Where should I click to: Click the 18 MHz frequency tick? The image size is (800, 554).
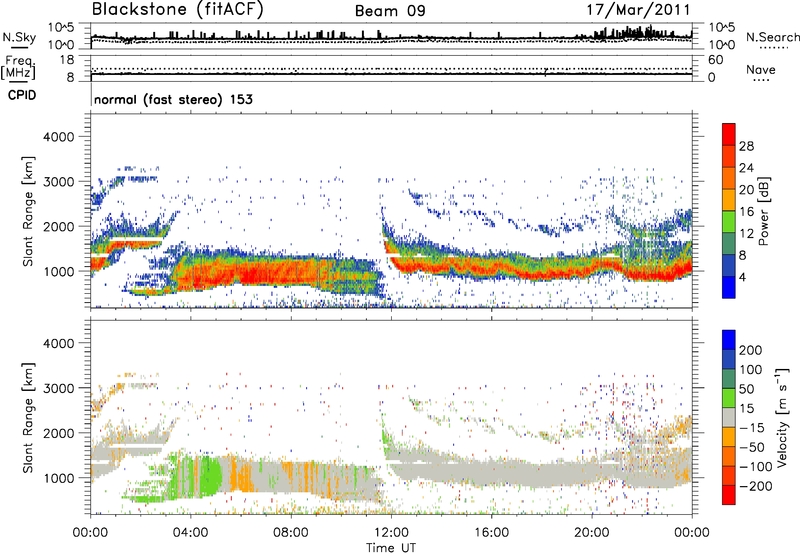67,60
